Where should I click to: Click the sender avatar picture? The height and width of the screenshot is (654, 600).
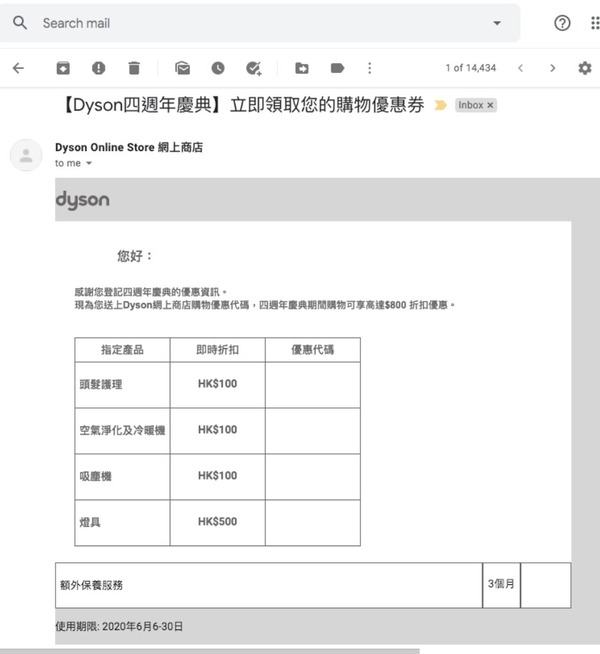click(x=26, y=155)
